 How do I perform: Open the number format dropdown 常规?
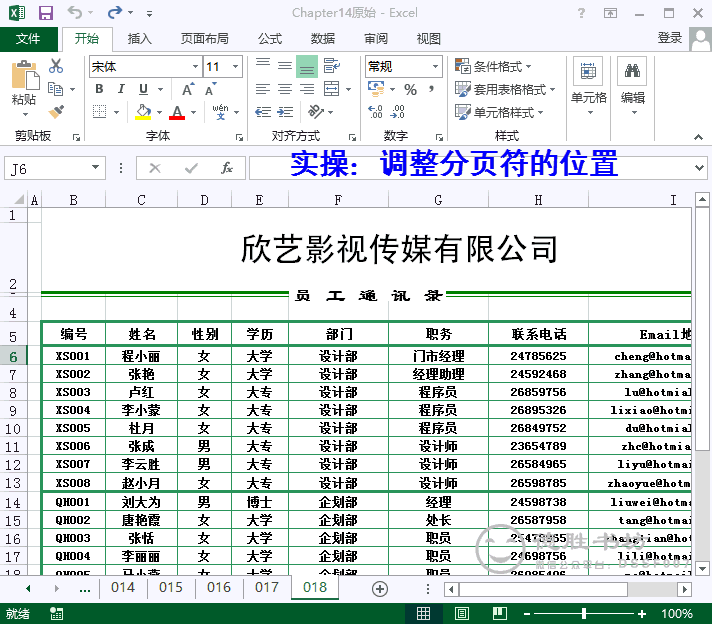click(435, 67)
